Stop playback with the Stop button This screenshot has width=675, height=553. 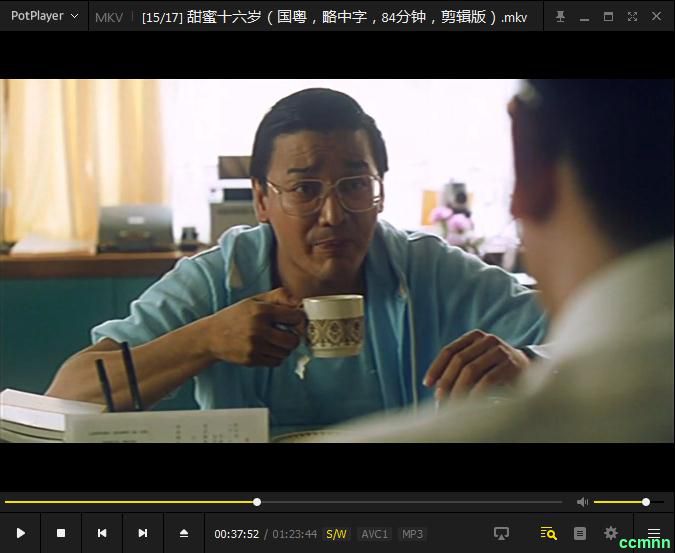click(61, 533)
